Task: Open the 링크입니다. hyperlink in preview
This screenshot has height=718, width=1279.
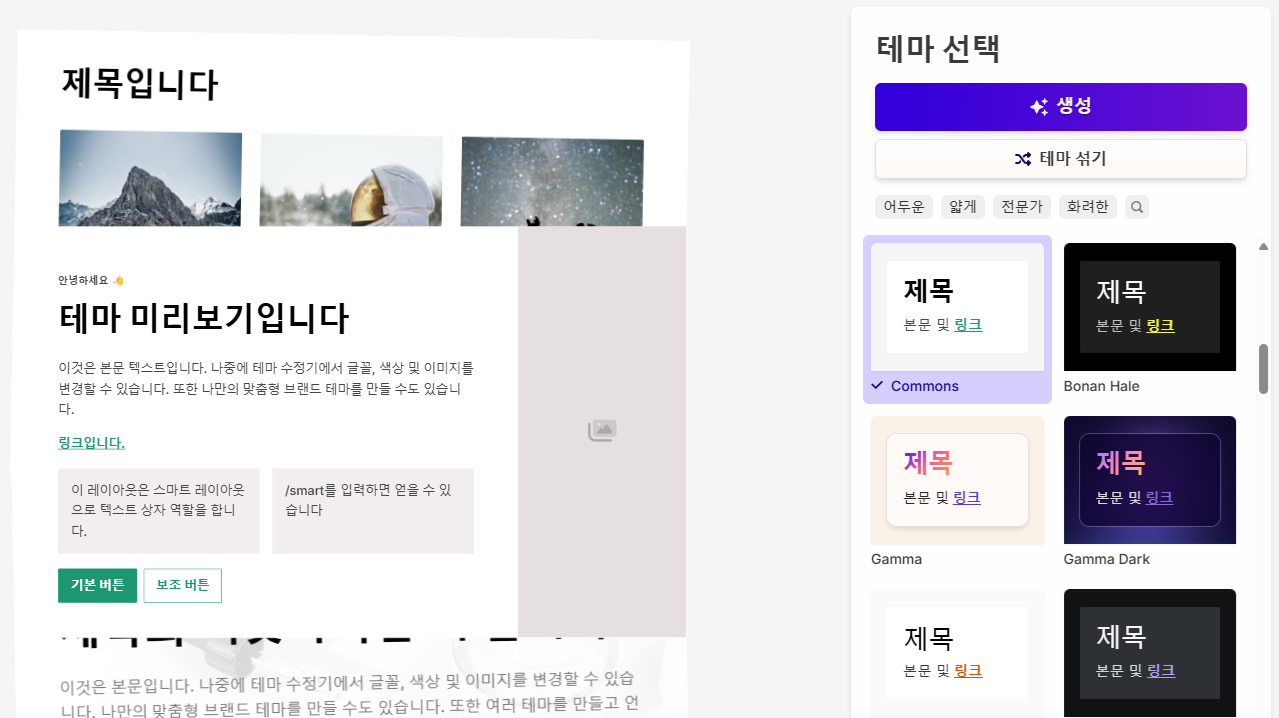Action: 91,443
